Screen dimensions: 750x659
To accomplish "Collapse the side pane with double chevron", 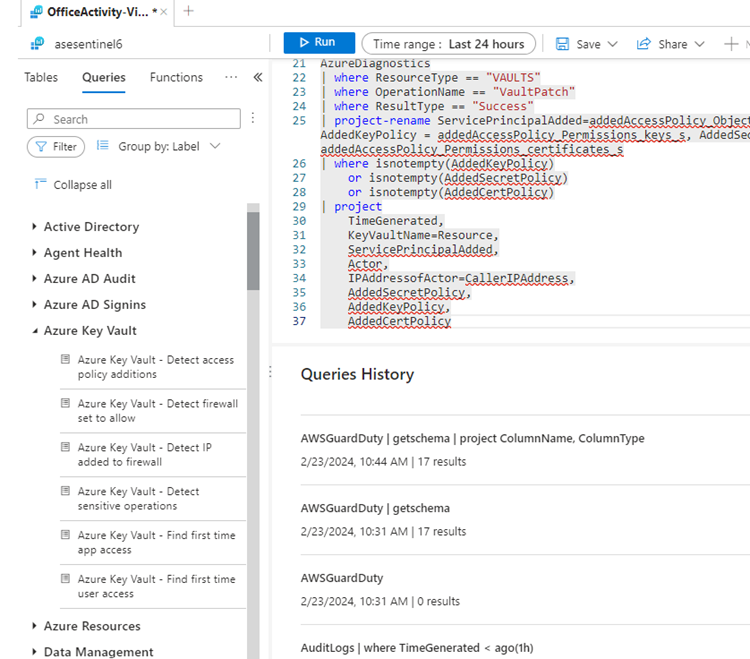I will point(258,77).
